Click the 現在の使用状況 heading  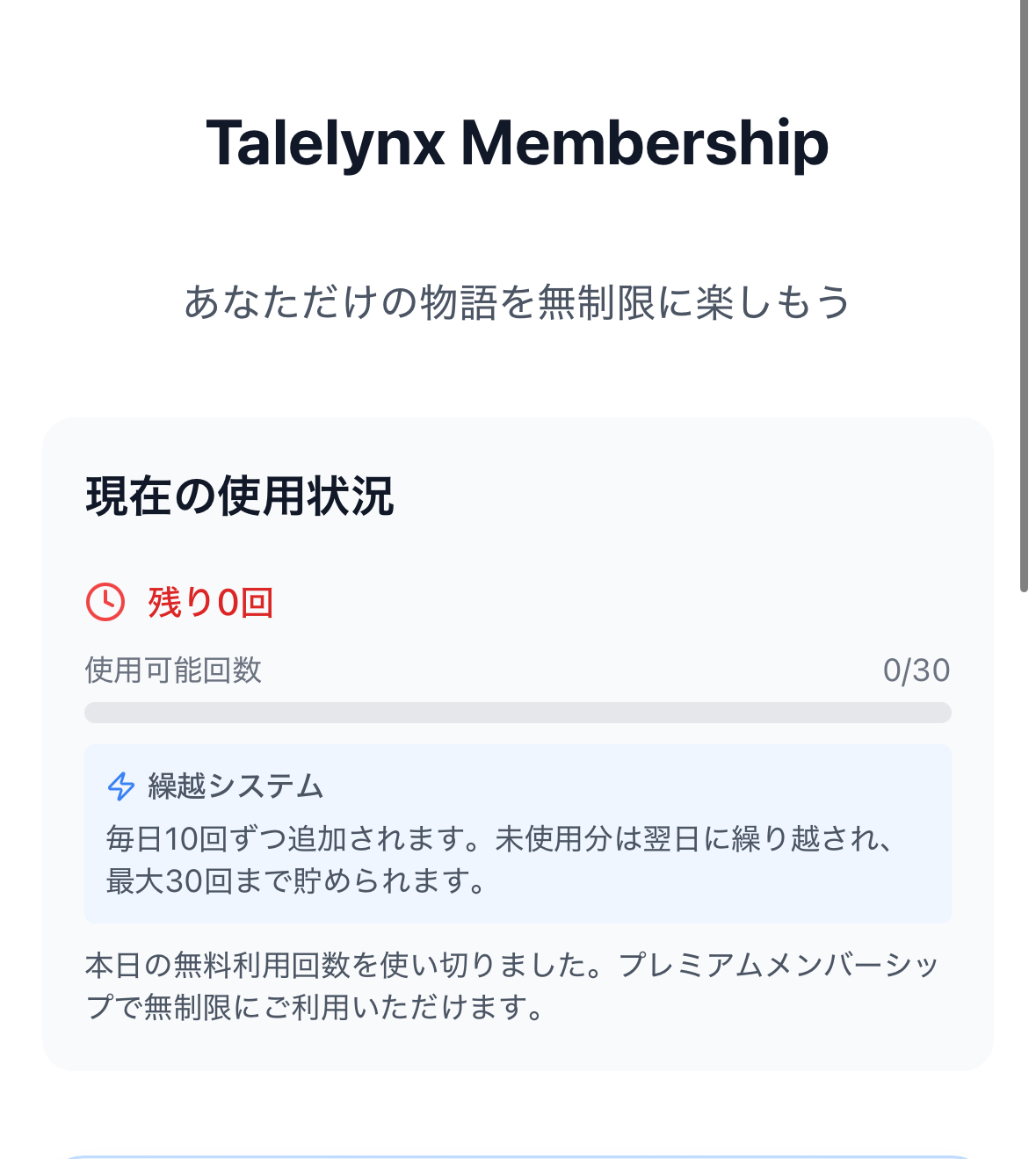point(240,496)
